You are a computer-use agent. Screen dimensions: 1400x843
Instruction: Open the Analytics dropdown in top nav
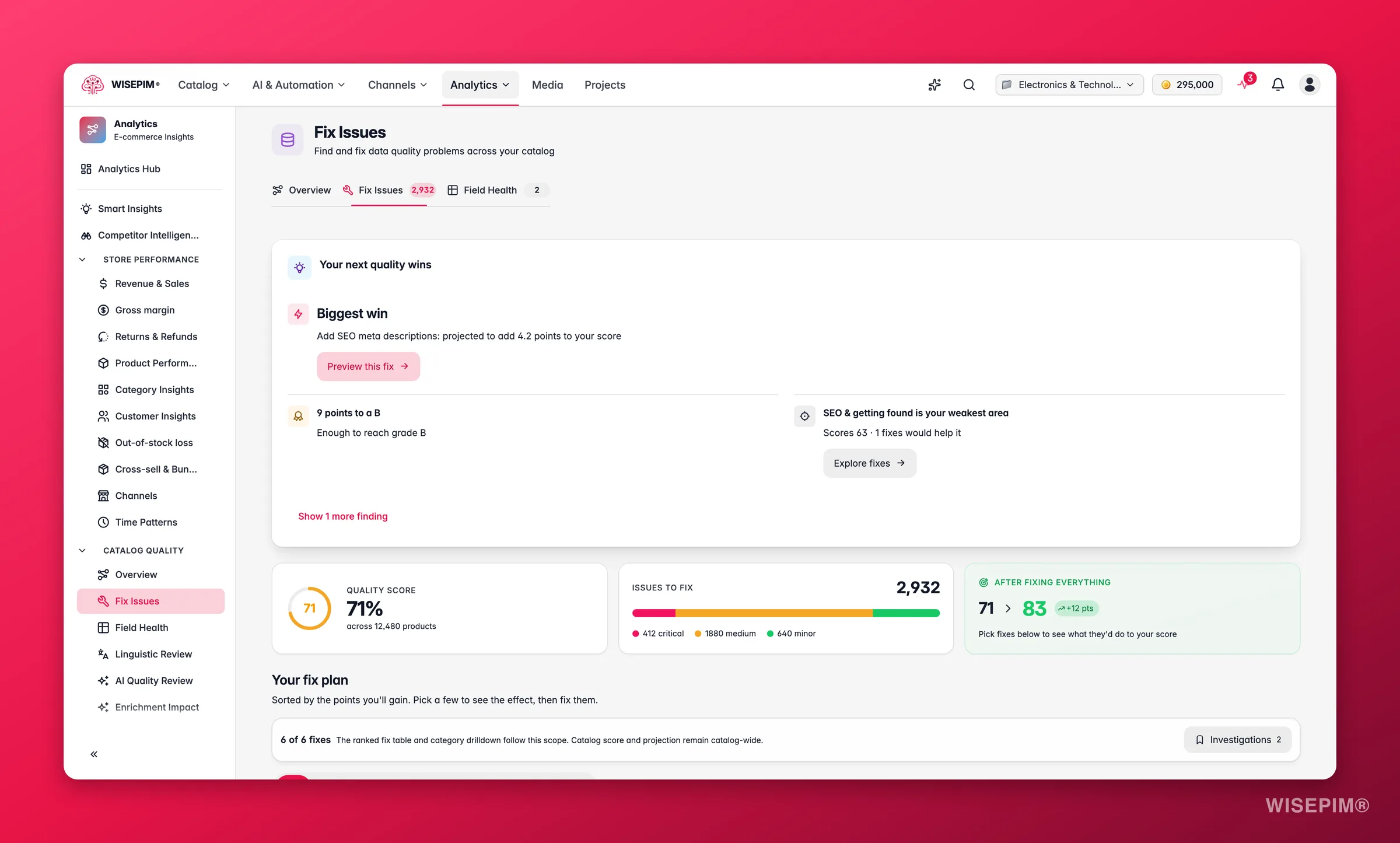click(480, 85)
